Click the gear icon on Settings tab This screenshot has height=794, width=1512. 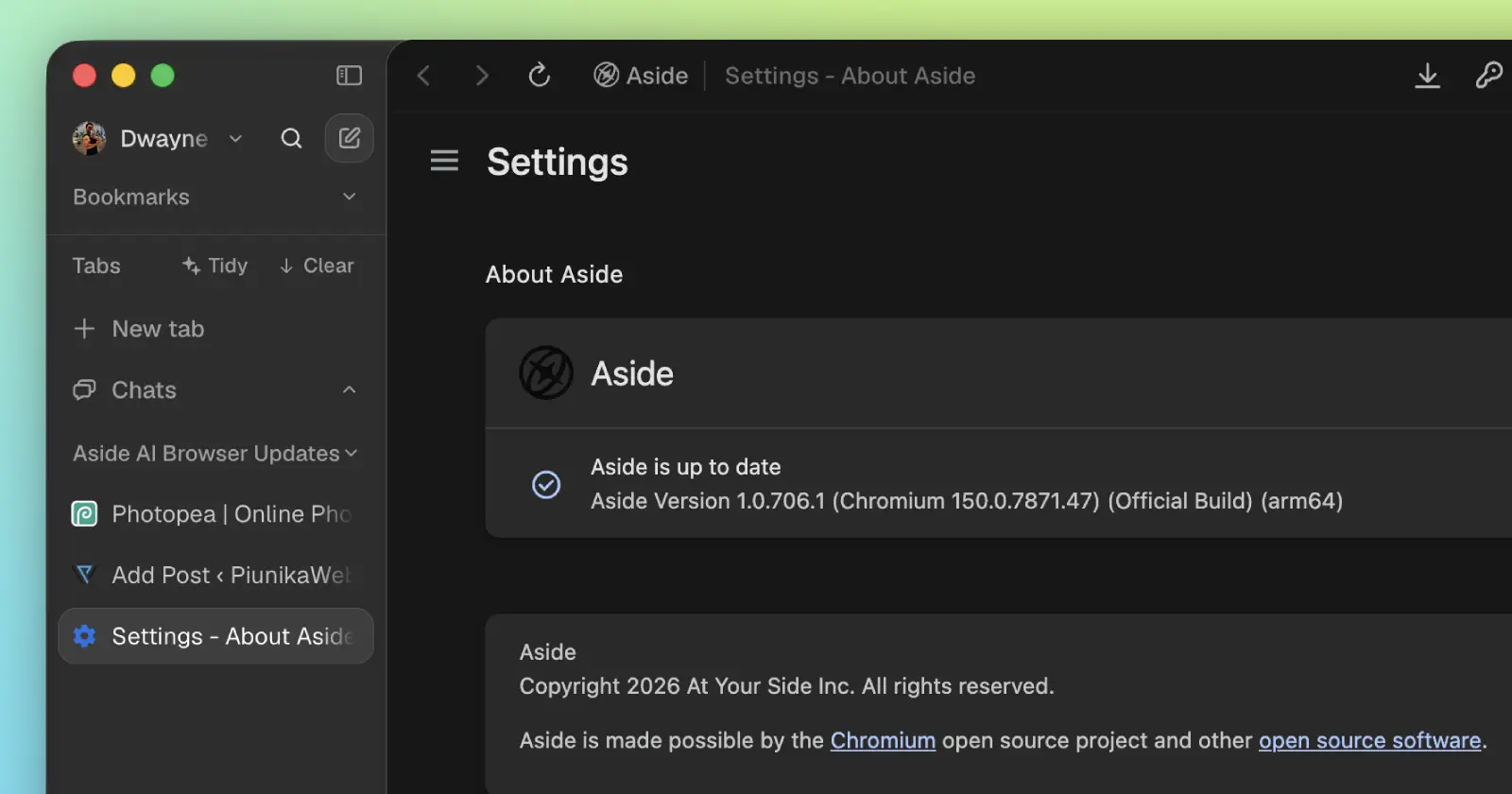pos(84,636)
